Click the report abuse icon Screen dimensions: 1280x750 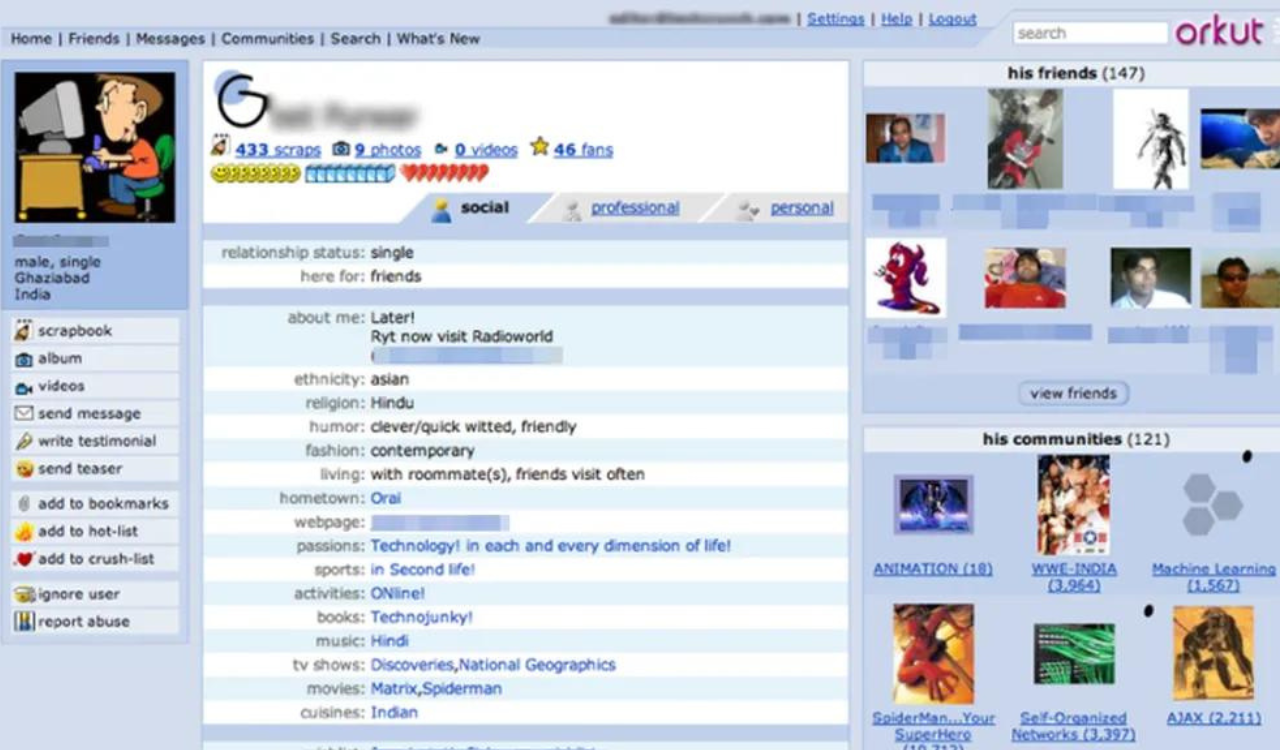click(x=23, y=622)
